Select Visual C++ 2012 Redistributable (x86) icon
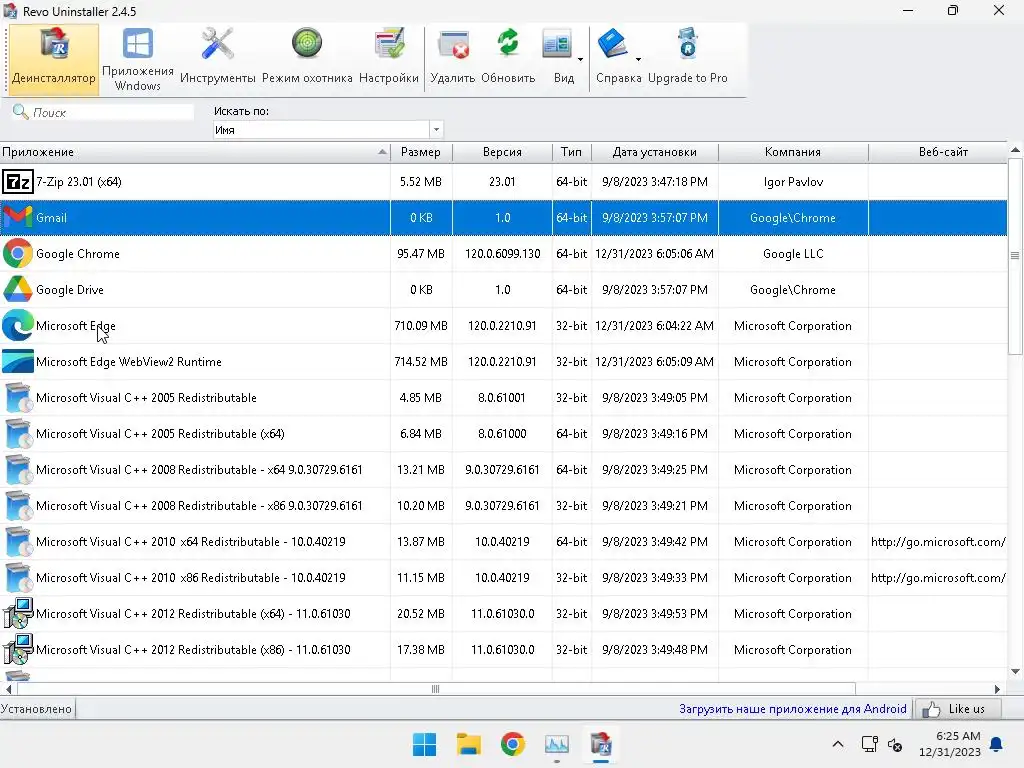 click(x=18, y=649)
